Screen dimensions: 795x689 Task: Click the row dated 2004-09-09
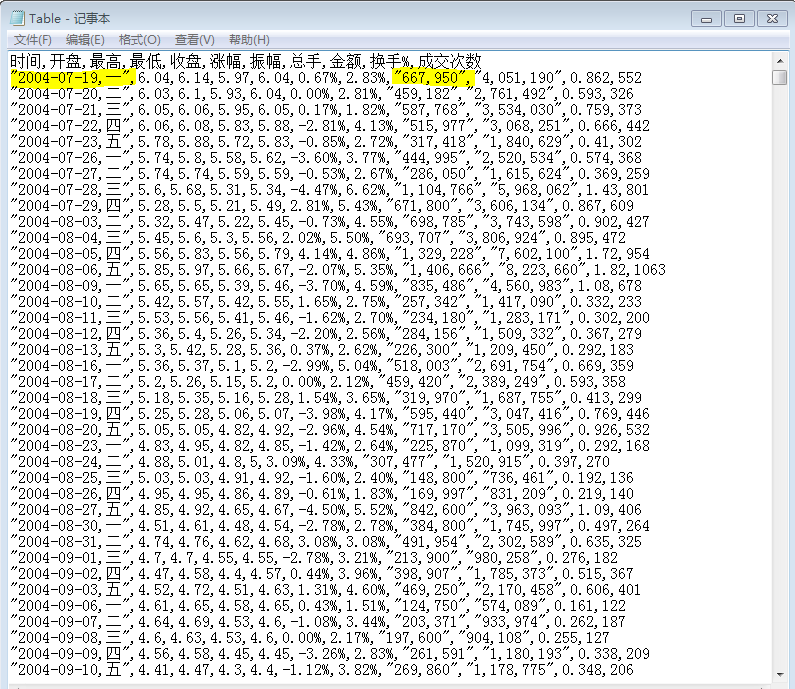(x=330, y=654)
